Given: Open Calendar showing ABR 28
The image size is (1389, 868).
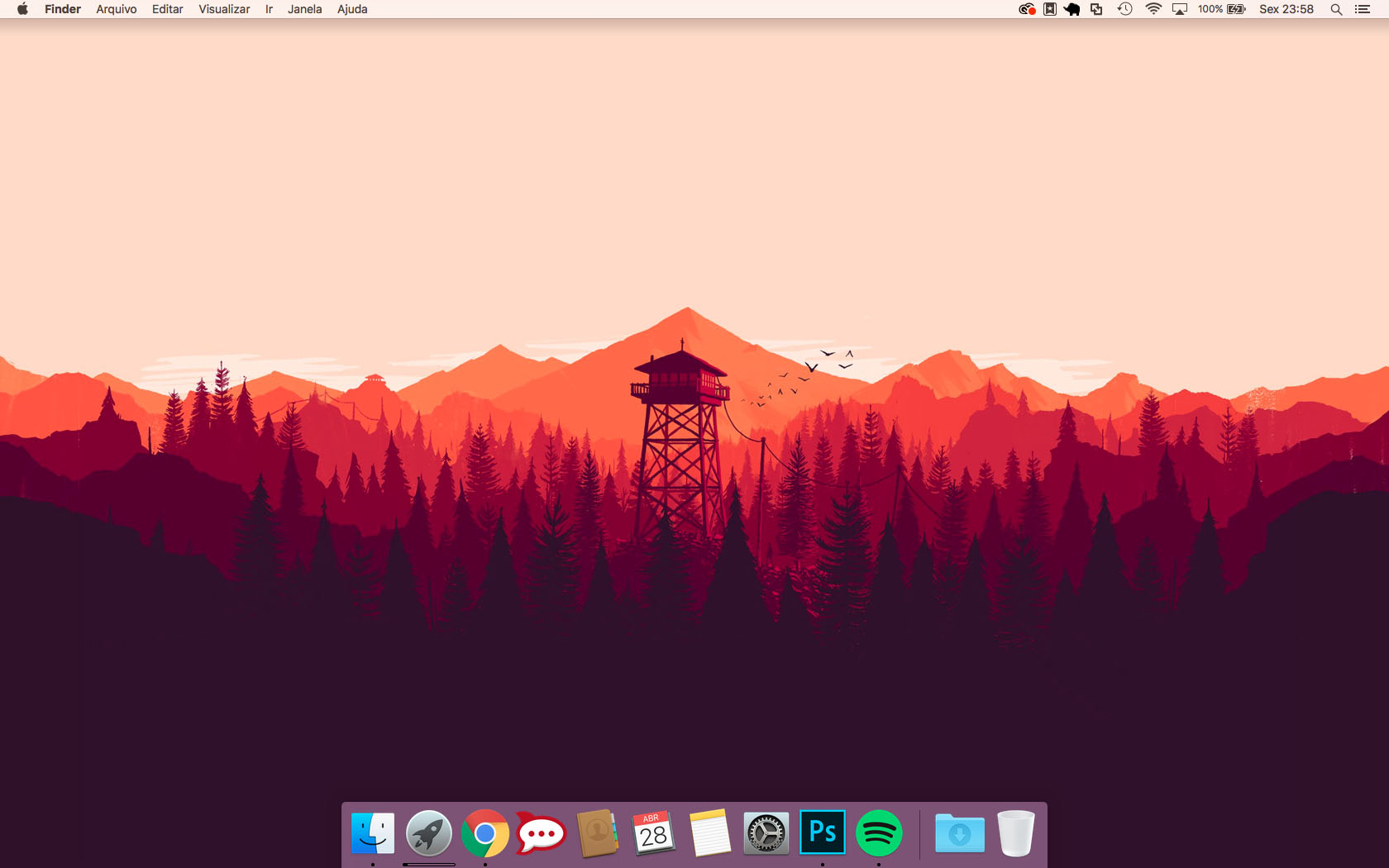Looking at the screenshot, I should click(x=653, y=833).
